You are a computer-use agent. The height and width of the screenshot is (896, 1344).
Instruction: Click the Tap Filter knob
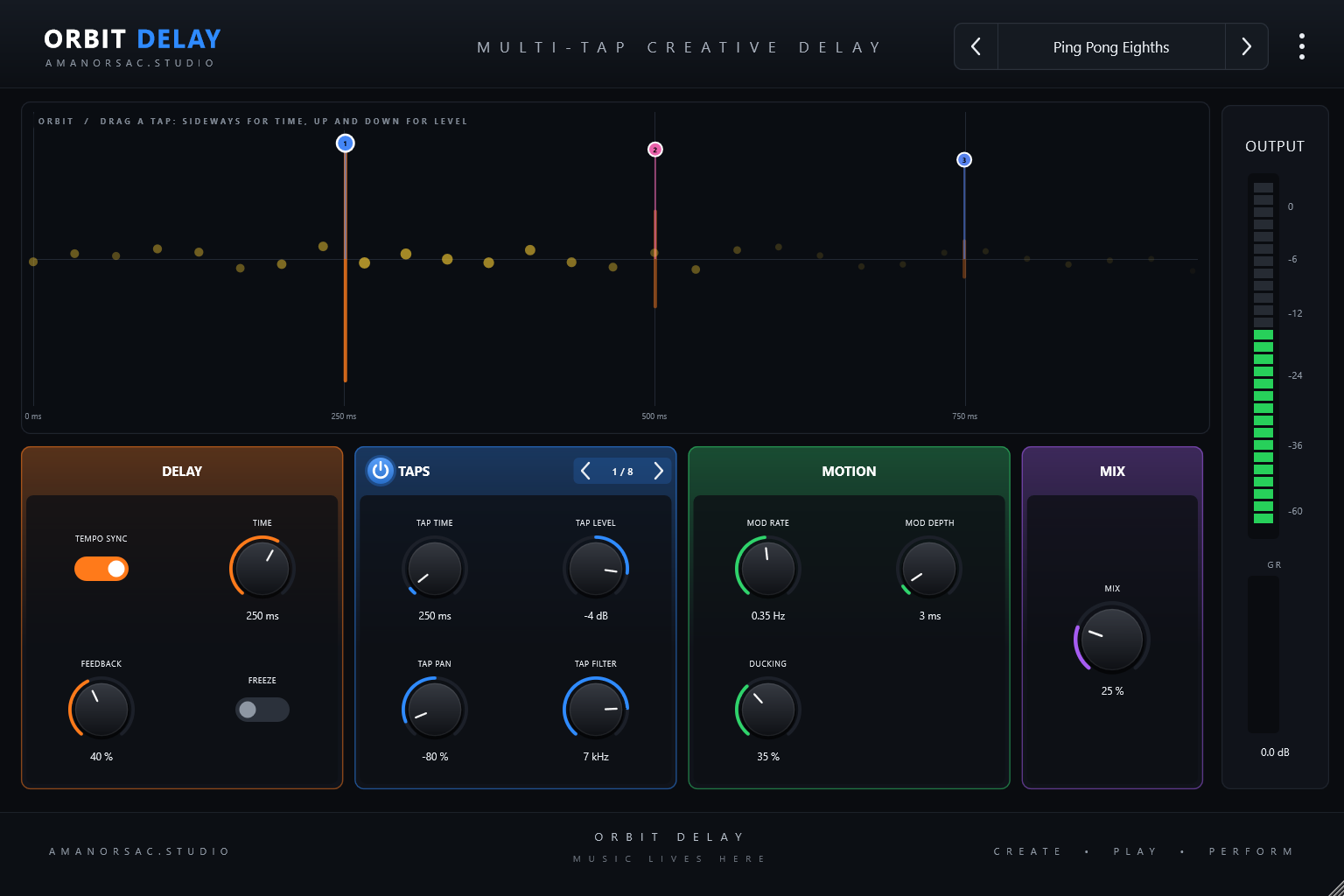pos(596,709)
